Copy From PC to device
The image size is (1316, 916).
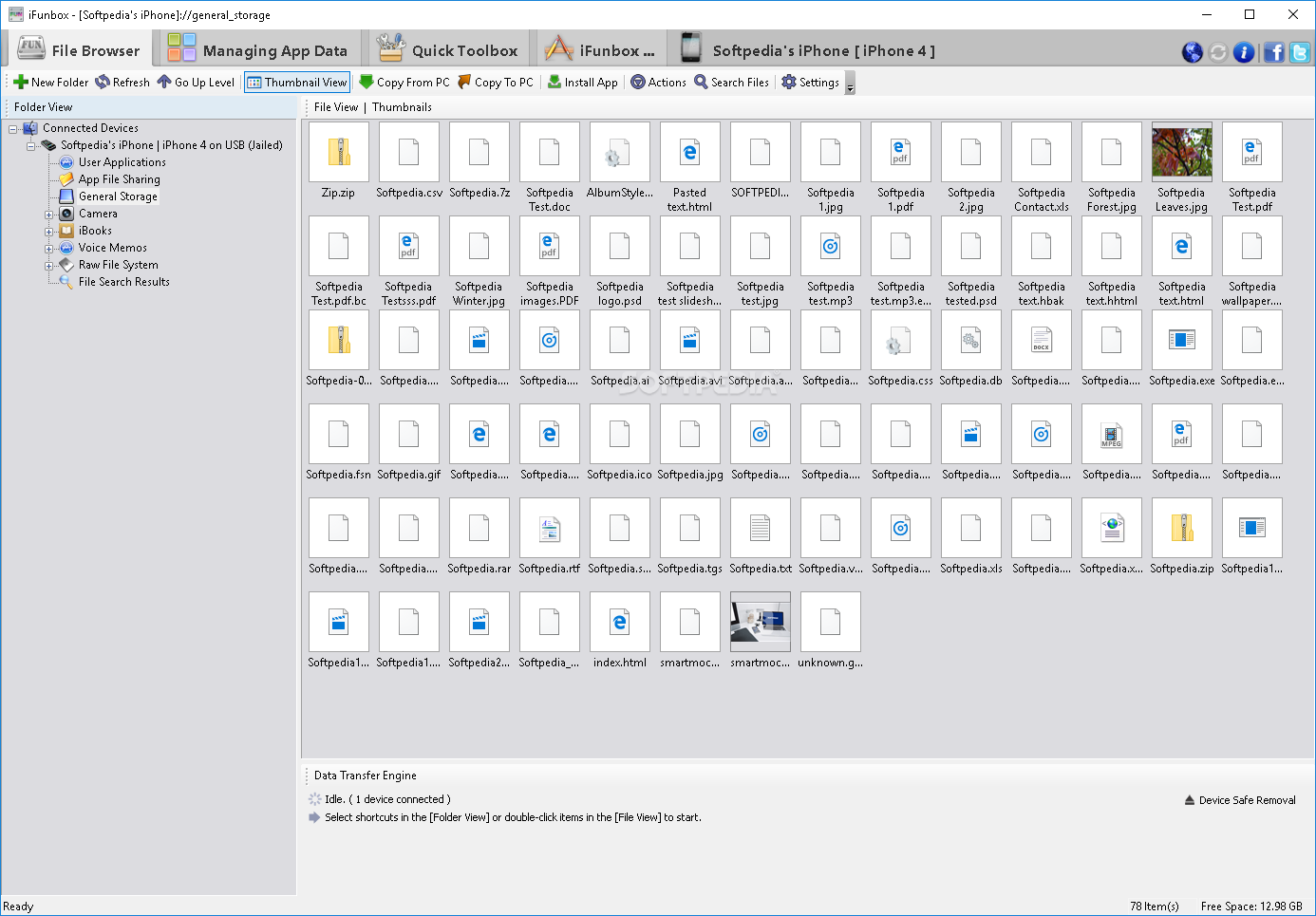coord(404,83)
